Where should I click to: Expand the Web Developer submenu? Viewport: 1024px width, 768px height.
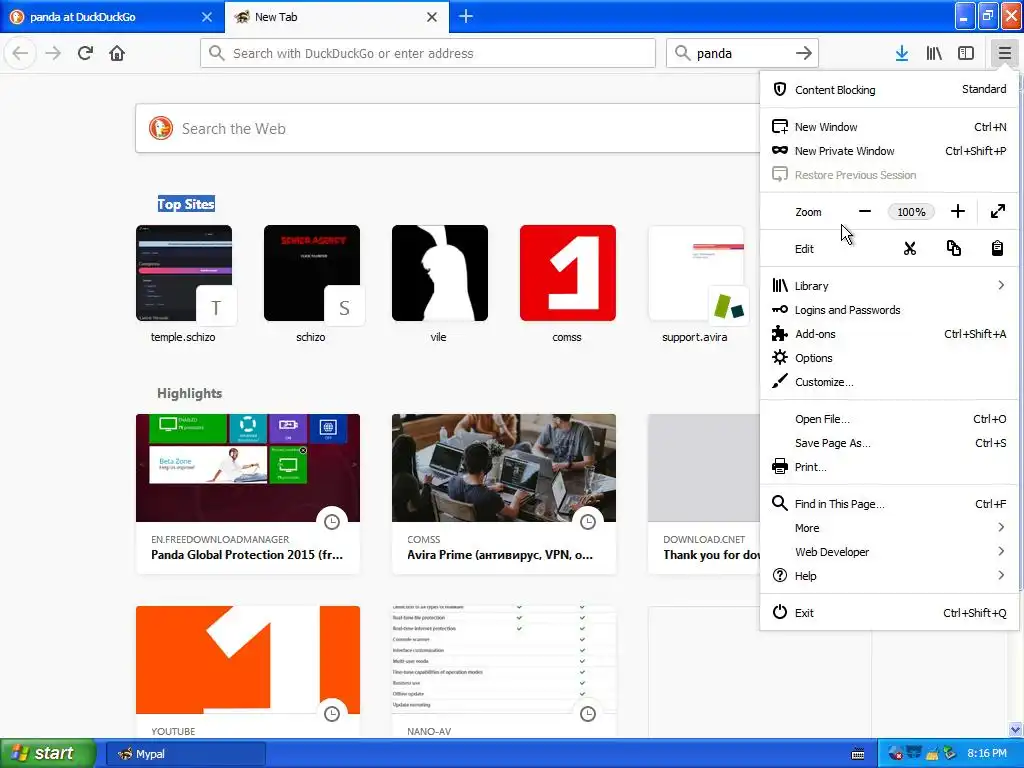tap(889, 552)
